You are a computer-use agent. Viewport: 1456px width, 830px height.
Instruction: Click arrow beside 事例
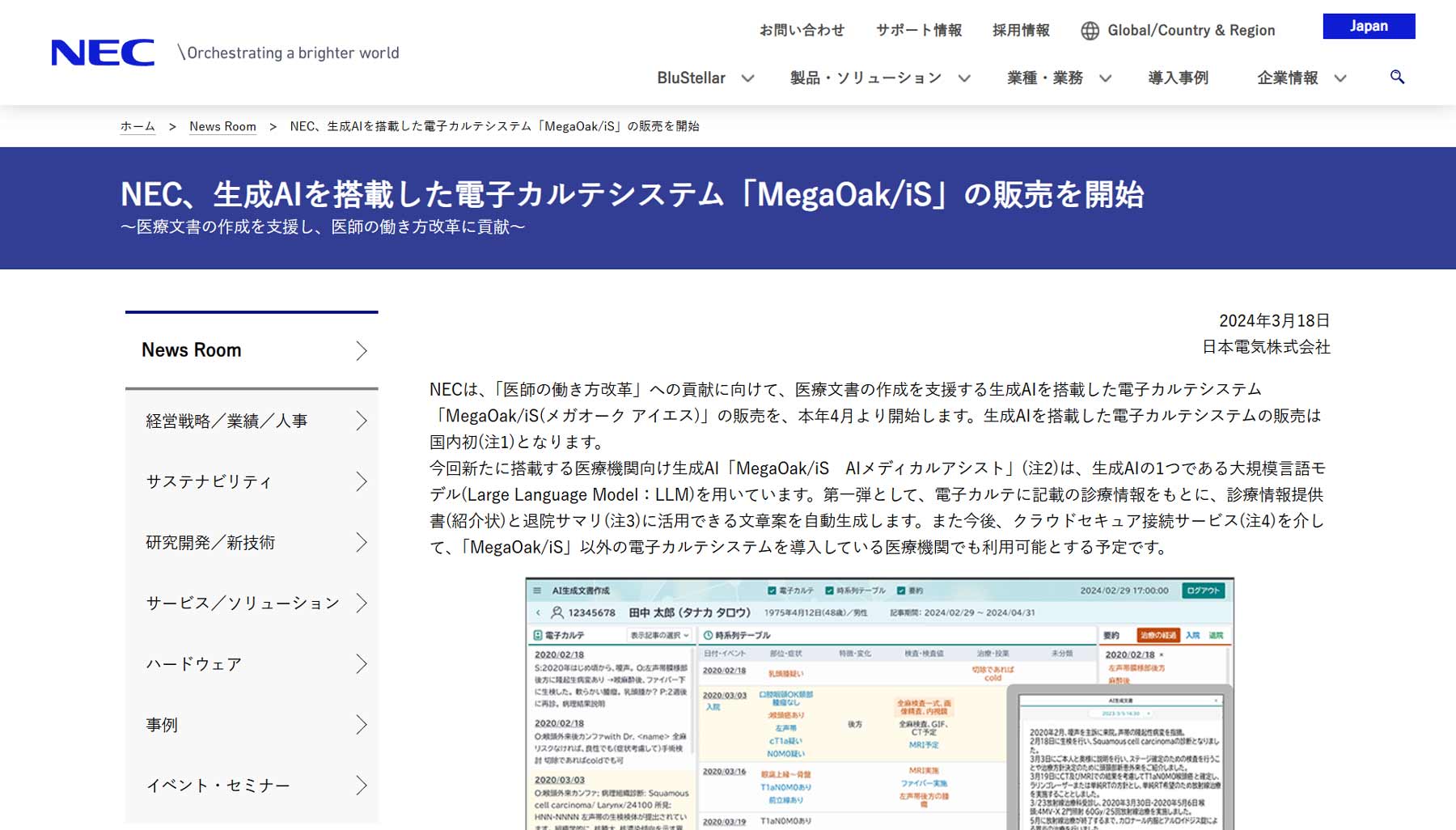pos(362,725)
